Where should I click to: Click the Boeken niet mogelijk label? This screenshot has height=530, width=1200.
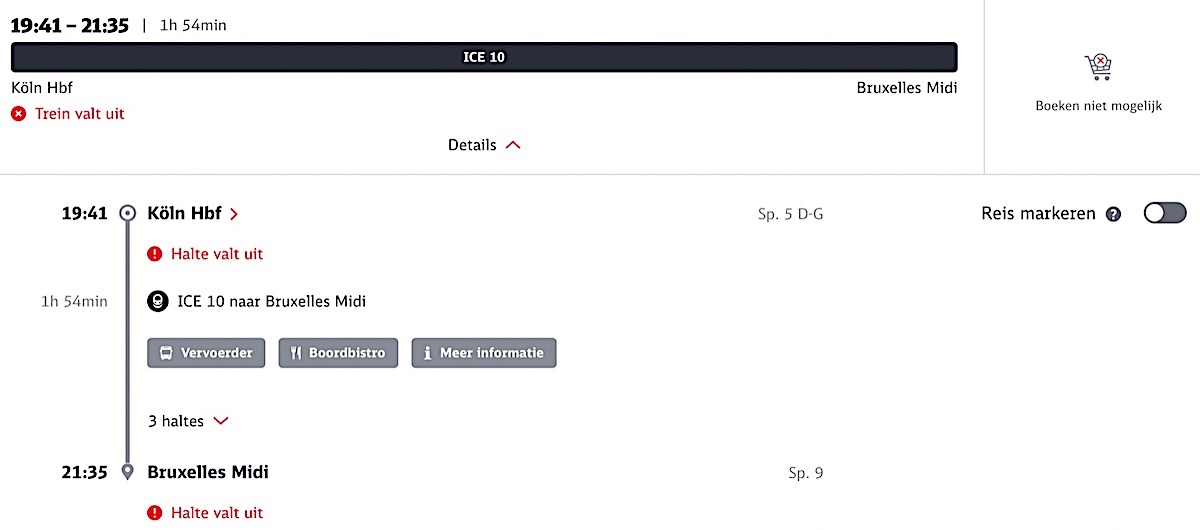pyautogui.click(x=1098, y=106)
